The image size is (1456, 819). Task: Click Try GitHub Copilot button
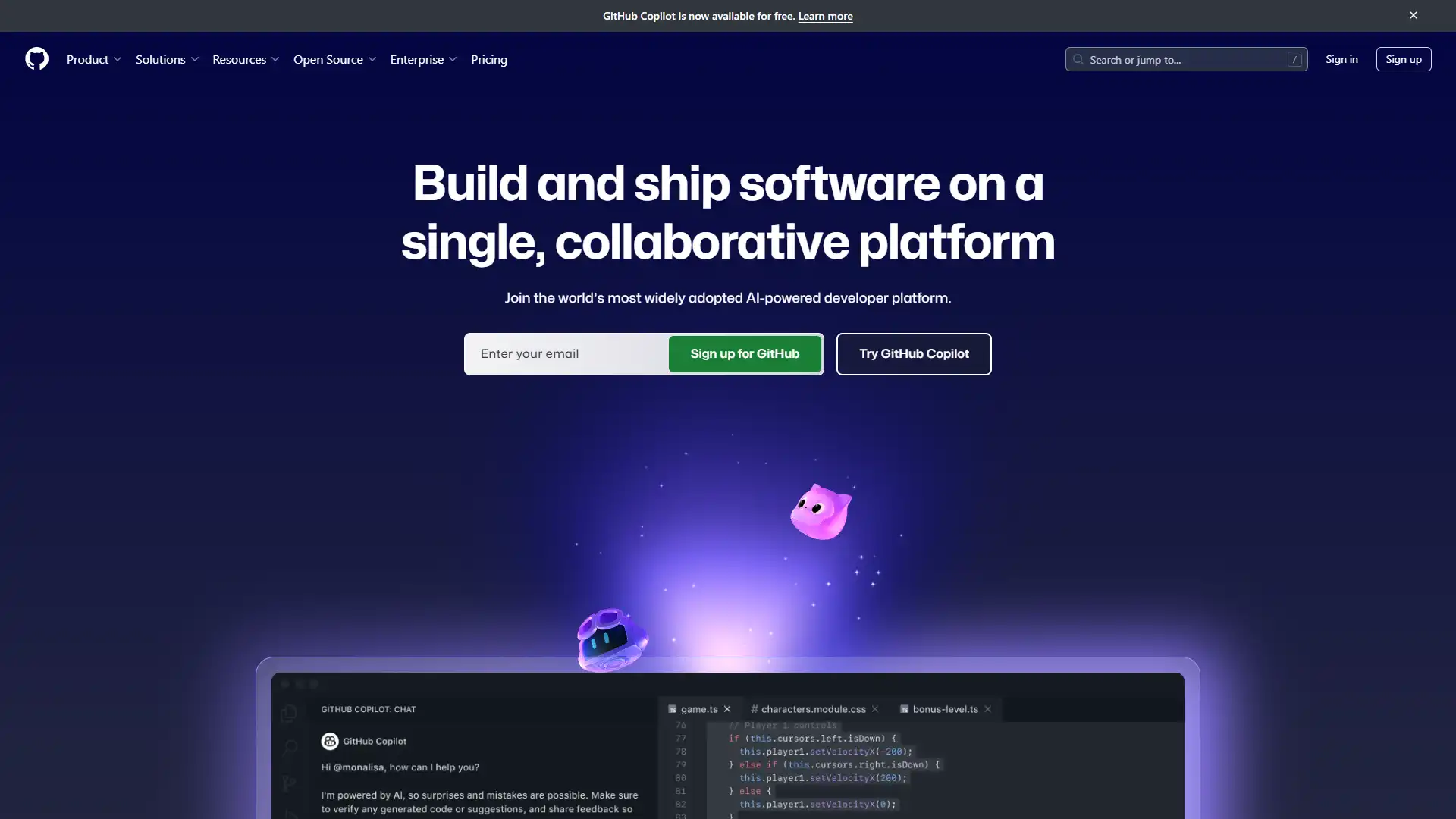913,353
